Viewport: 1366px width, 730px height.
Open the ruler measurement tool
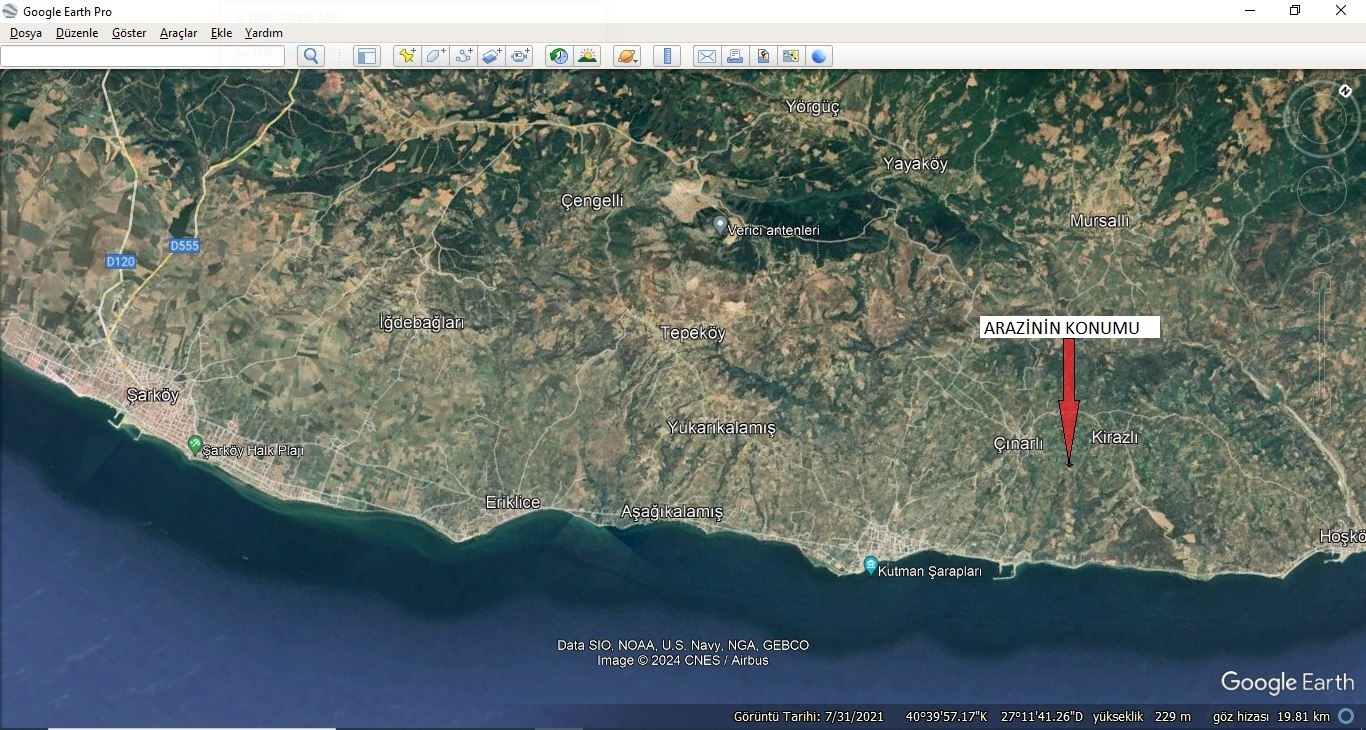(666, 56)
